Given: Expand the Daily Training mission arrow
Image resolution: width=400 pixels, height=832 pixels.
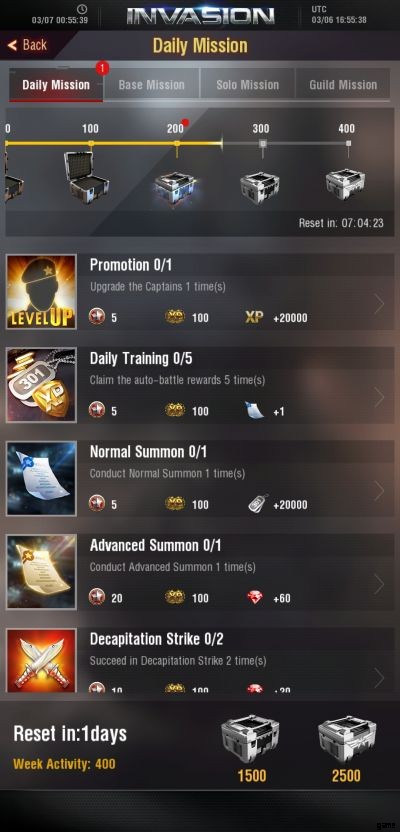Looking at the screenshot, I should point(379,397).
